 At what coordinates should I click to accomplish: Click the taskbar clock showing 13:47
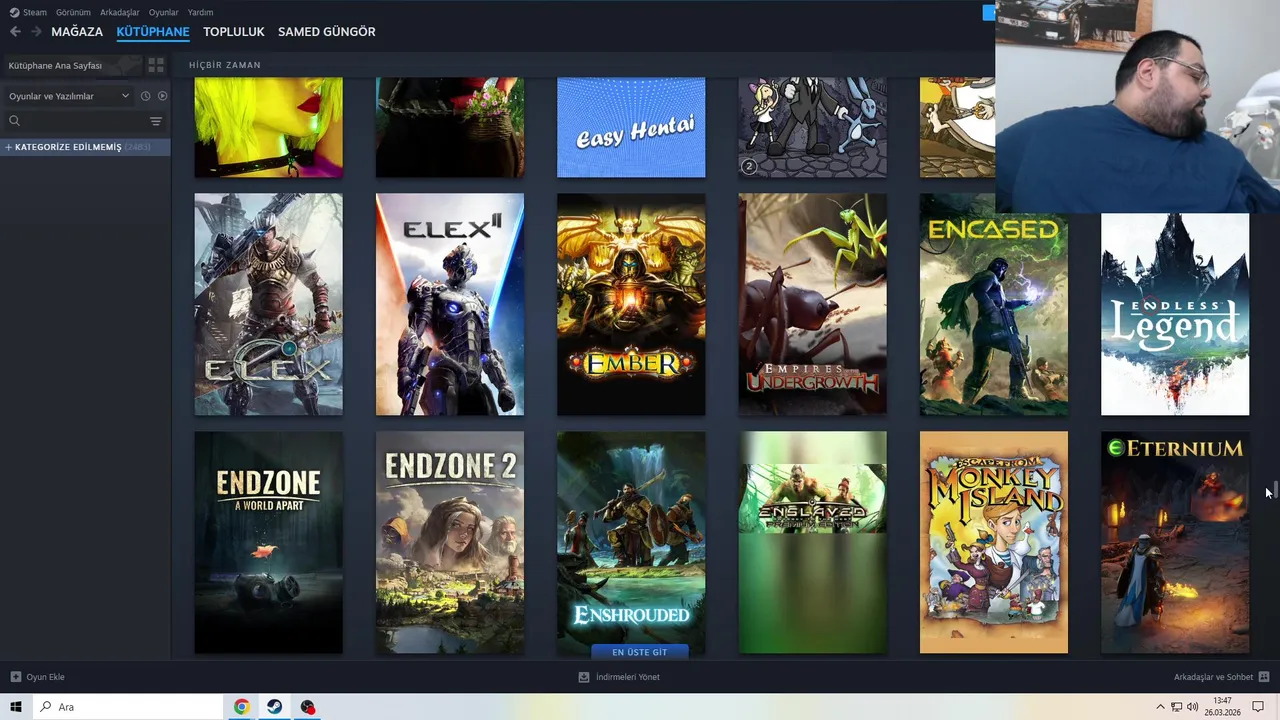pyautogui.click(x=1222, y=707)
